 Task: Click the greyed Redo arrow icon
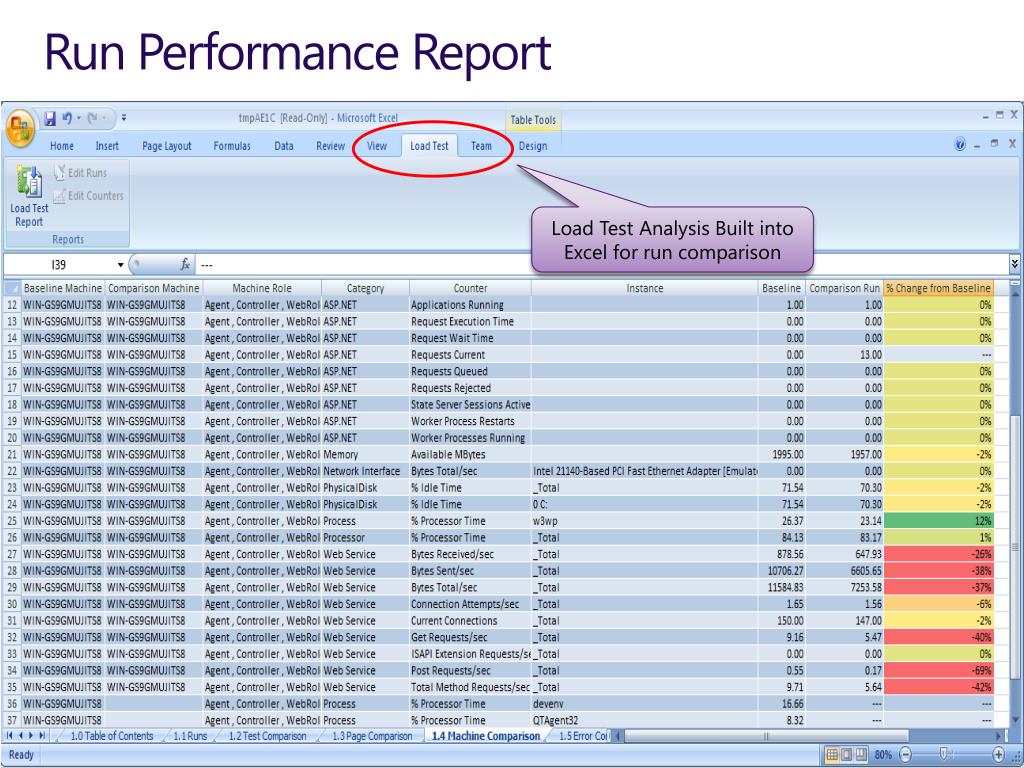point(93,118)
